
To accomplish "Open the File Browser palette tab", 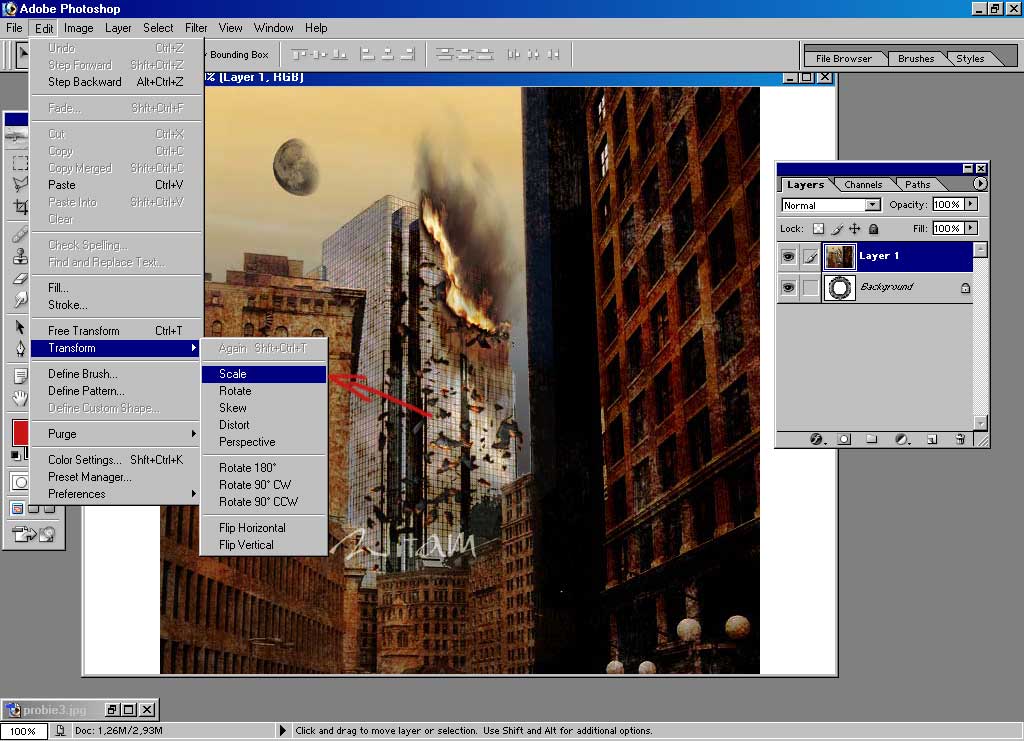I will 843,58.
